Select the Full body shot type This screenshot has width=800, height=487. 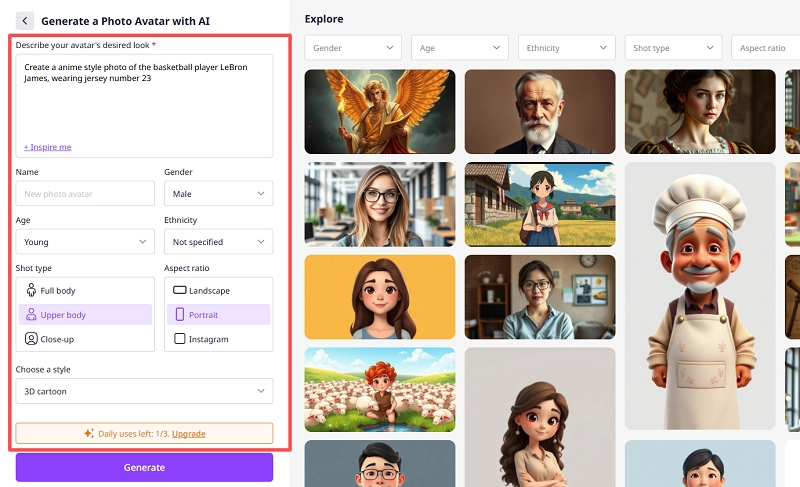(86, 291)
